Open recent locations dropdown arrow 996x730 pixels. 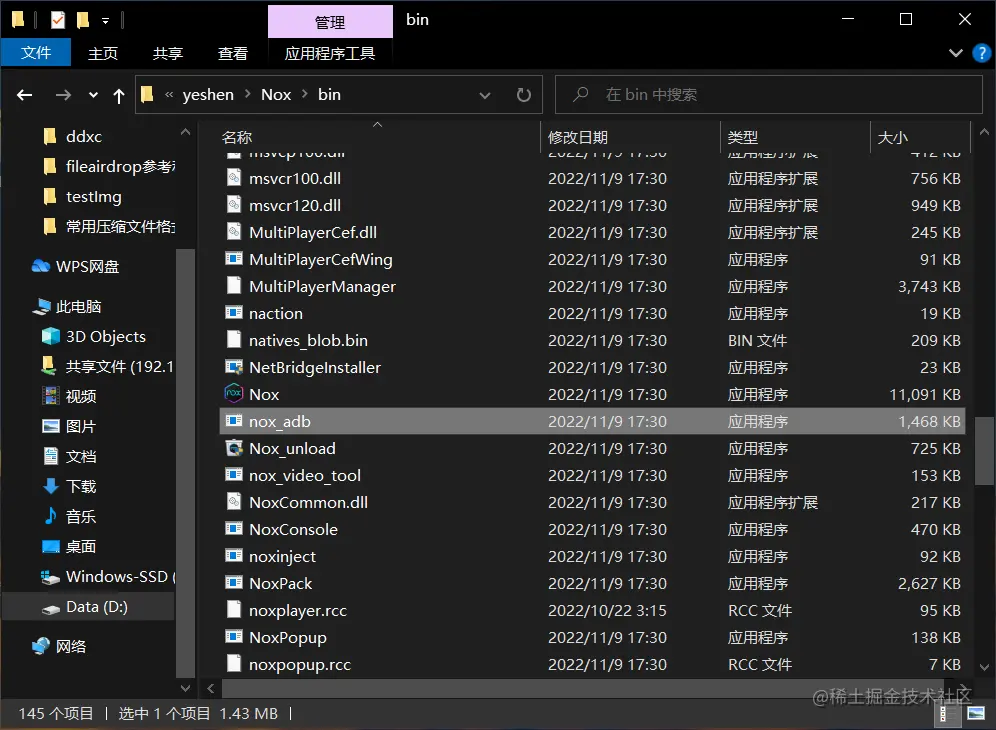point(93,95)
